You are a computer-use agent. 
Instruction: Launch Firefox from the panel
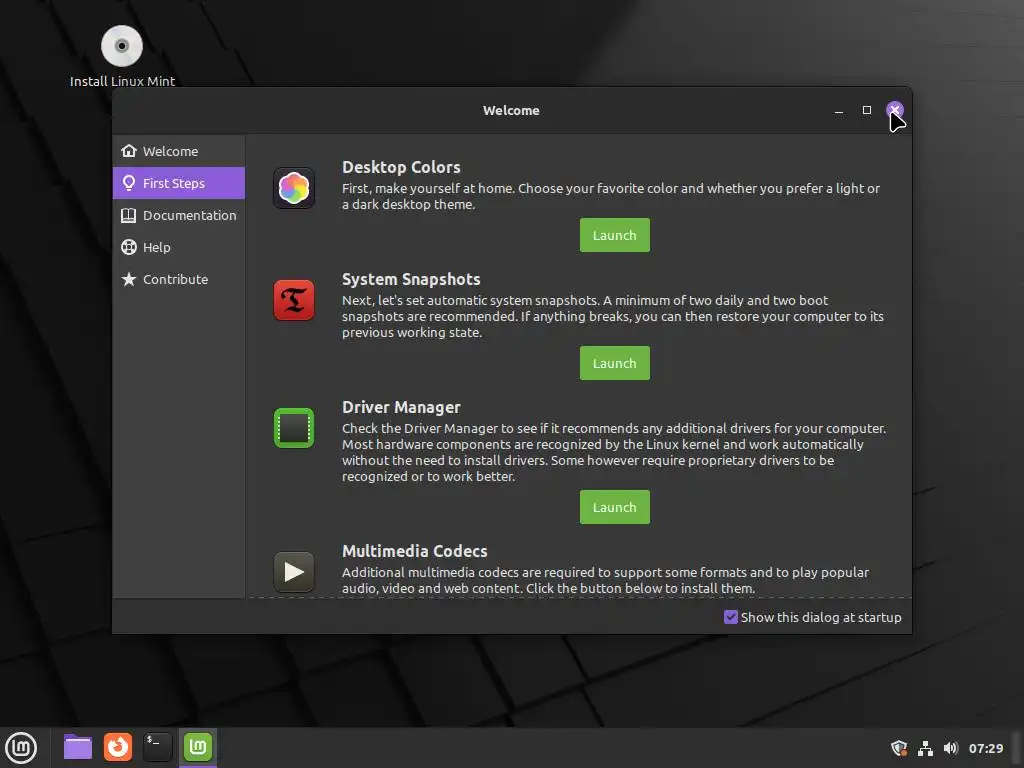118,747
